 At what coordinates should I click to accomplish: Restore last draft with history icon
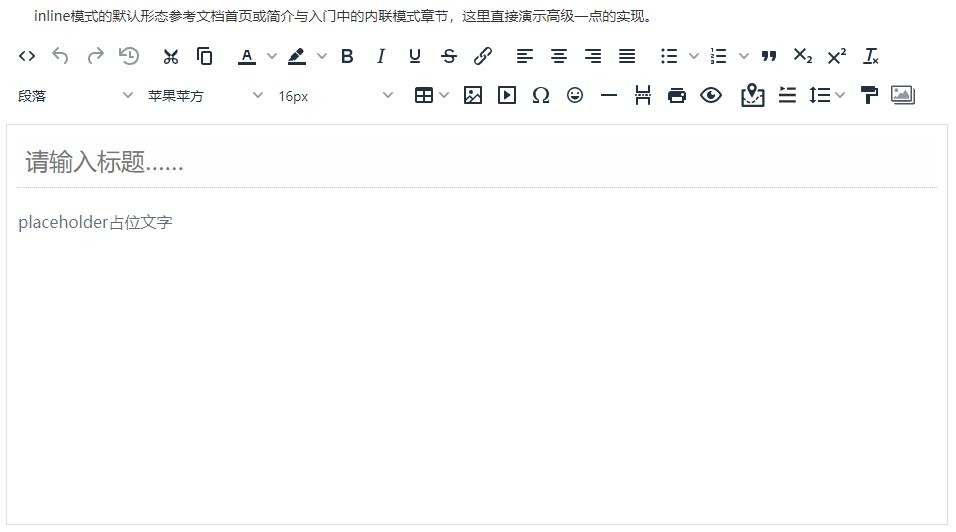tap(129, 56)
